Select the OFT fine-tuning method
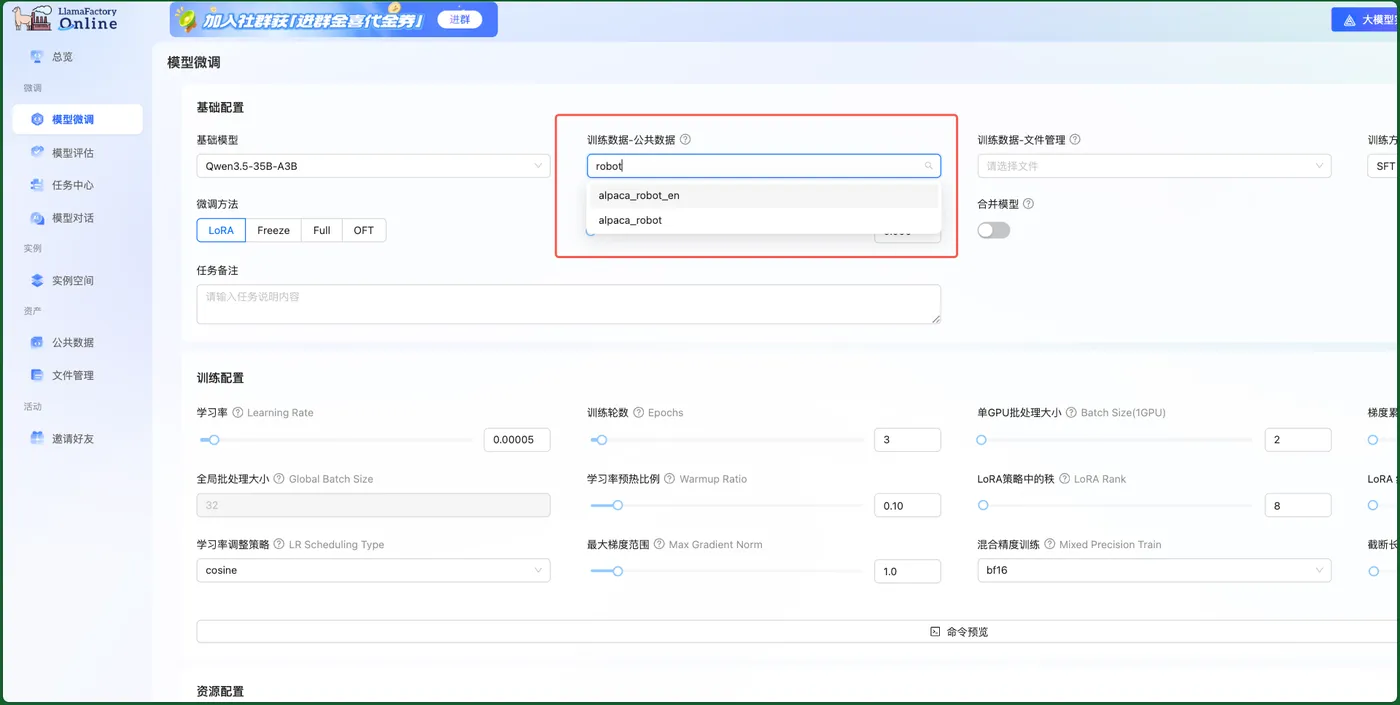 (x=364, y=230)
